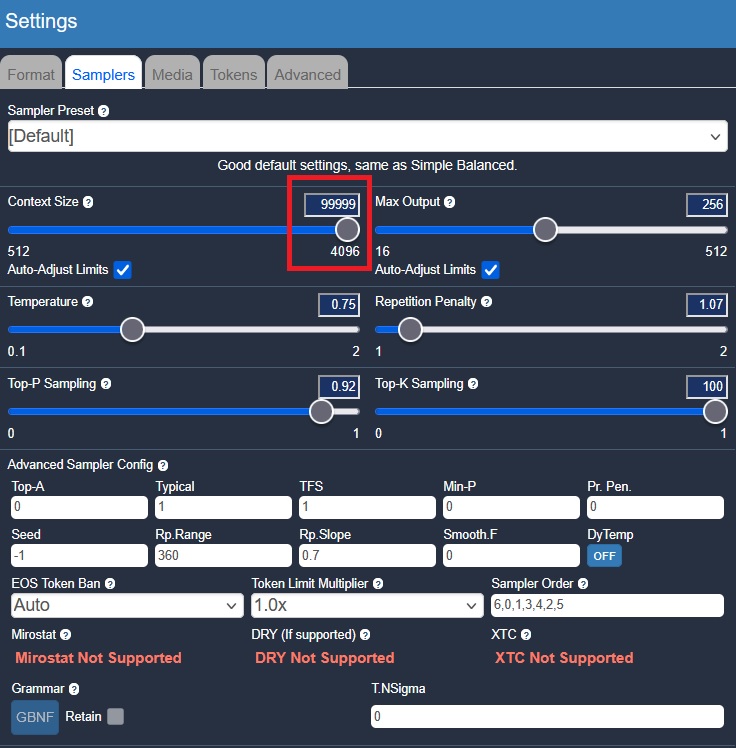The image size is (736, 748).
Task: Click the Top-P value box 0.92
Action: pyautogui.click(x=339, y=387)
